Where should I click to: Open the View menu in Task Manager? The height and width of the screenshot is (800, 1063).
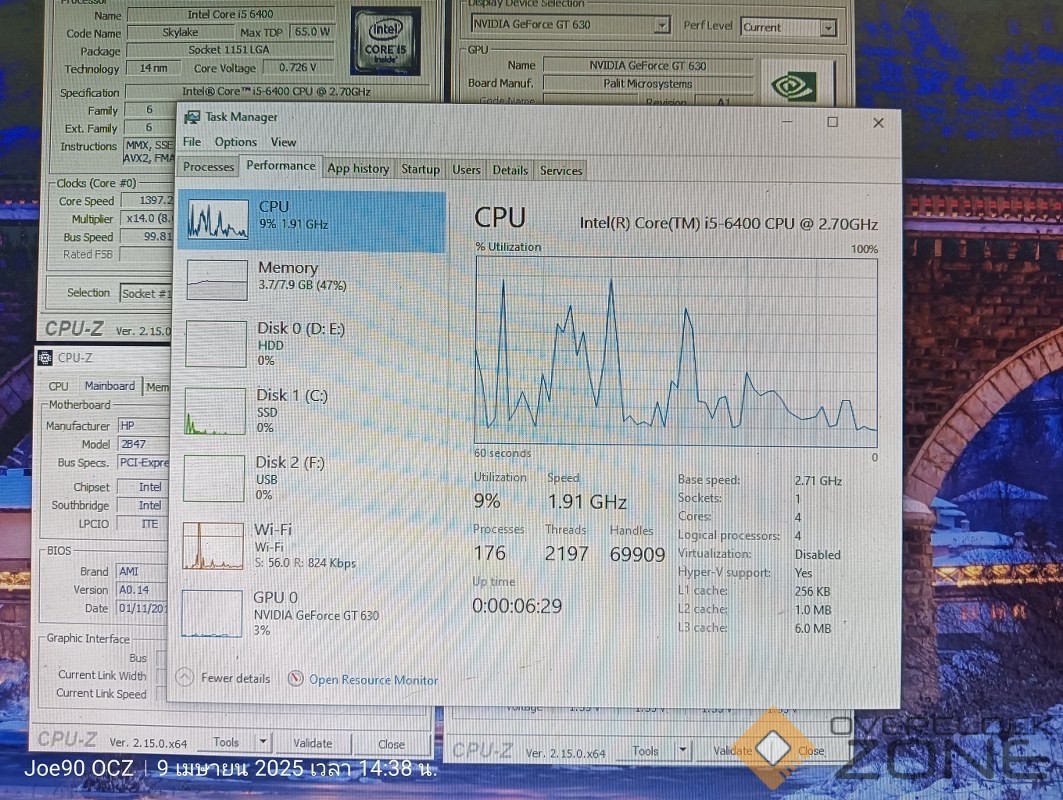tap(283, 142)
